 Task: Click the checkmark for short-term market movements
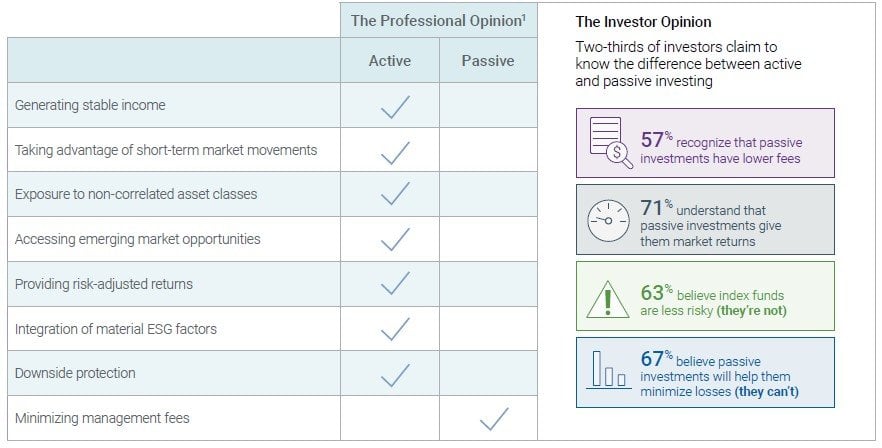pos(394,151)
